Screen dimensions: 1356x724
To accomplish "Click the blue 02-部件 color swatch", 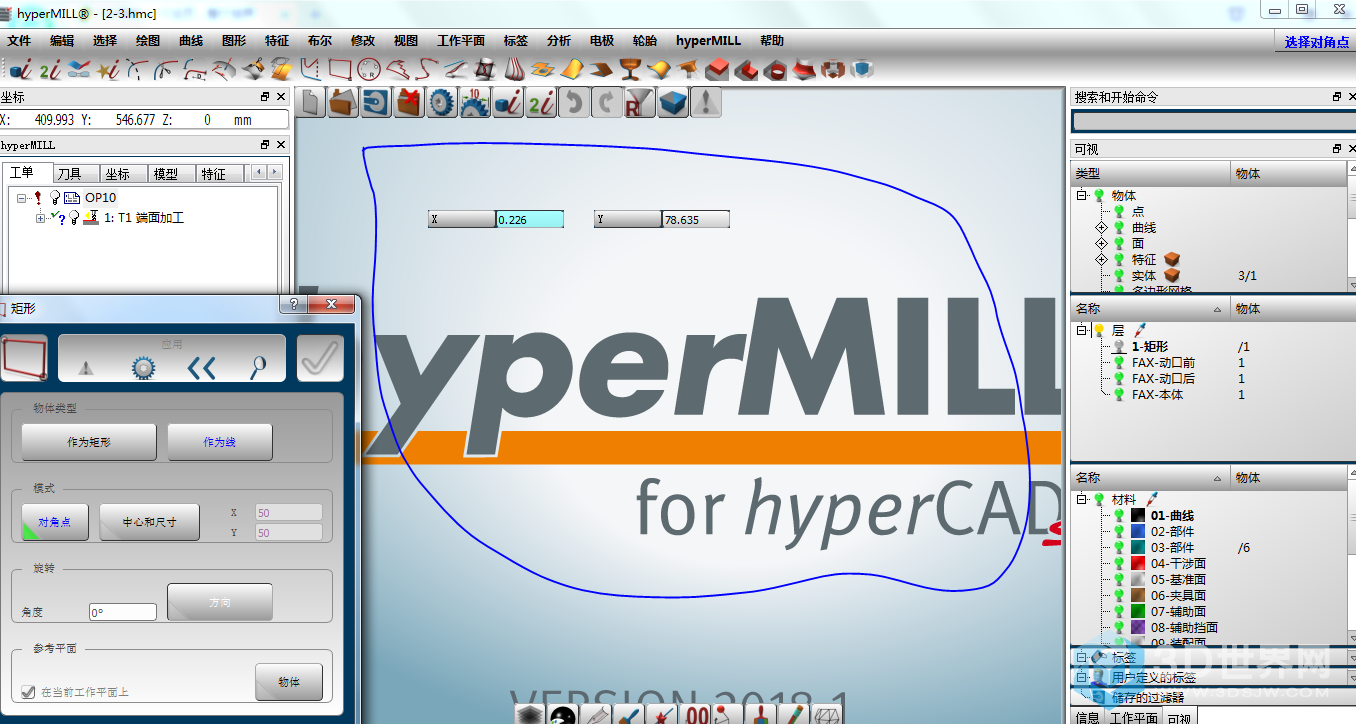I will point(1137,532).
